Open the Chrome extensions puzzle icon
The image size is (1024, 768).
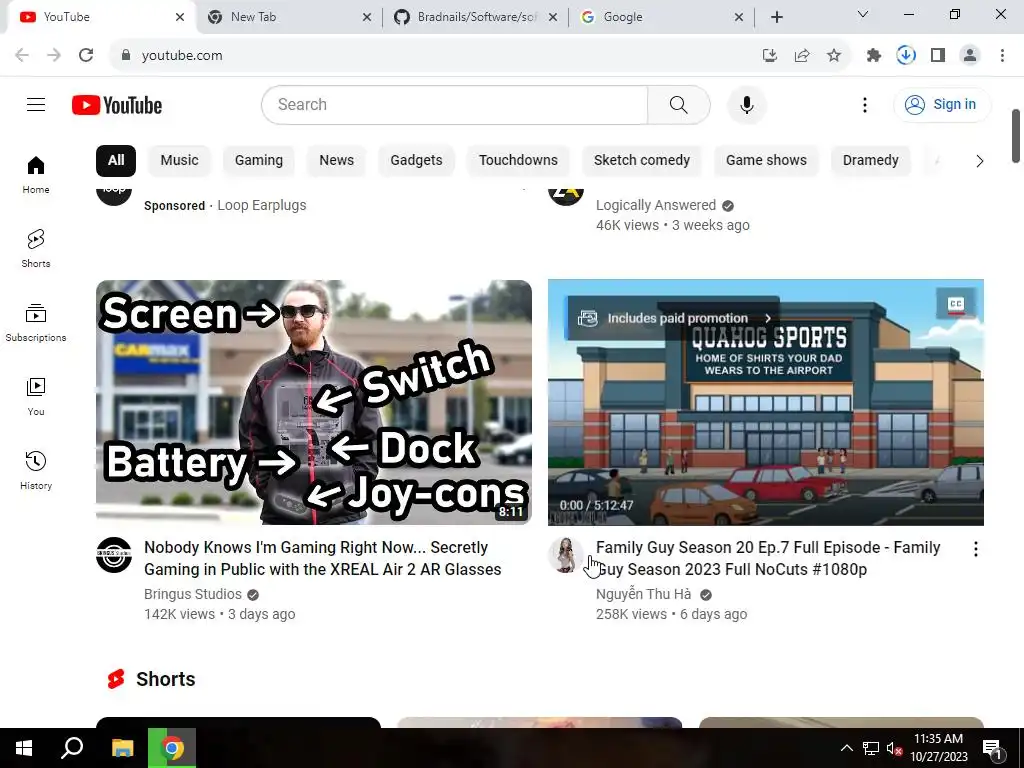coord(873,56)
